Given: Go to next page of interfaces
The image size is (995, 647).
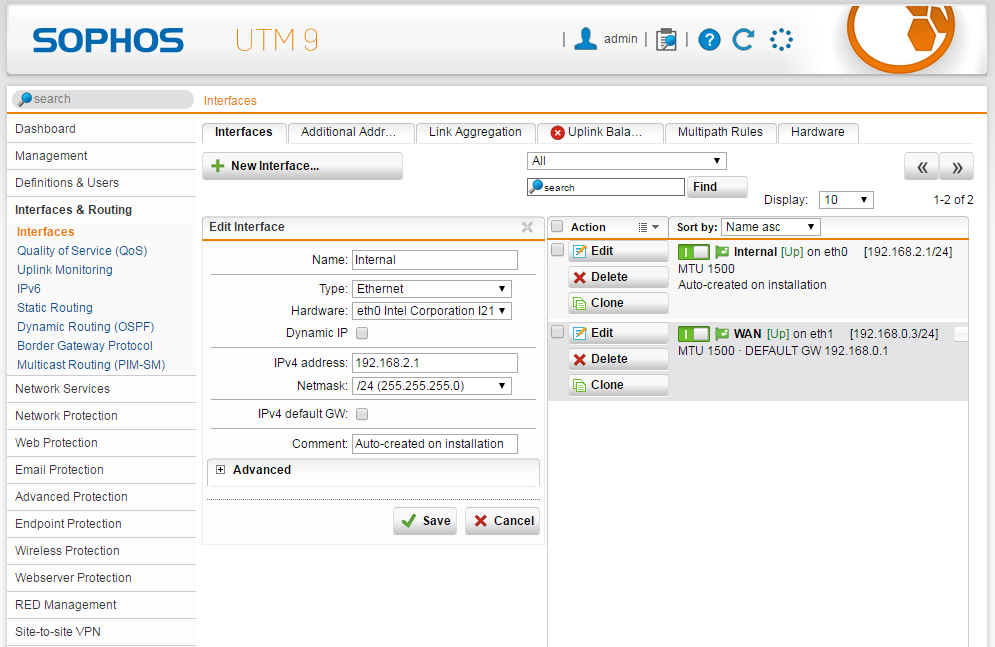Looking at the screenshot, I should click(x=956, y=167).
